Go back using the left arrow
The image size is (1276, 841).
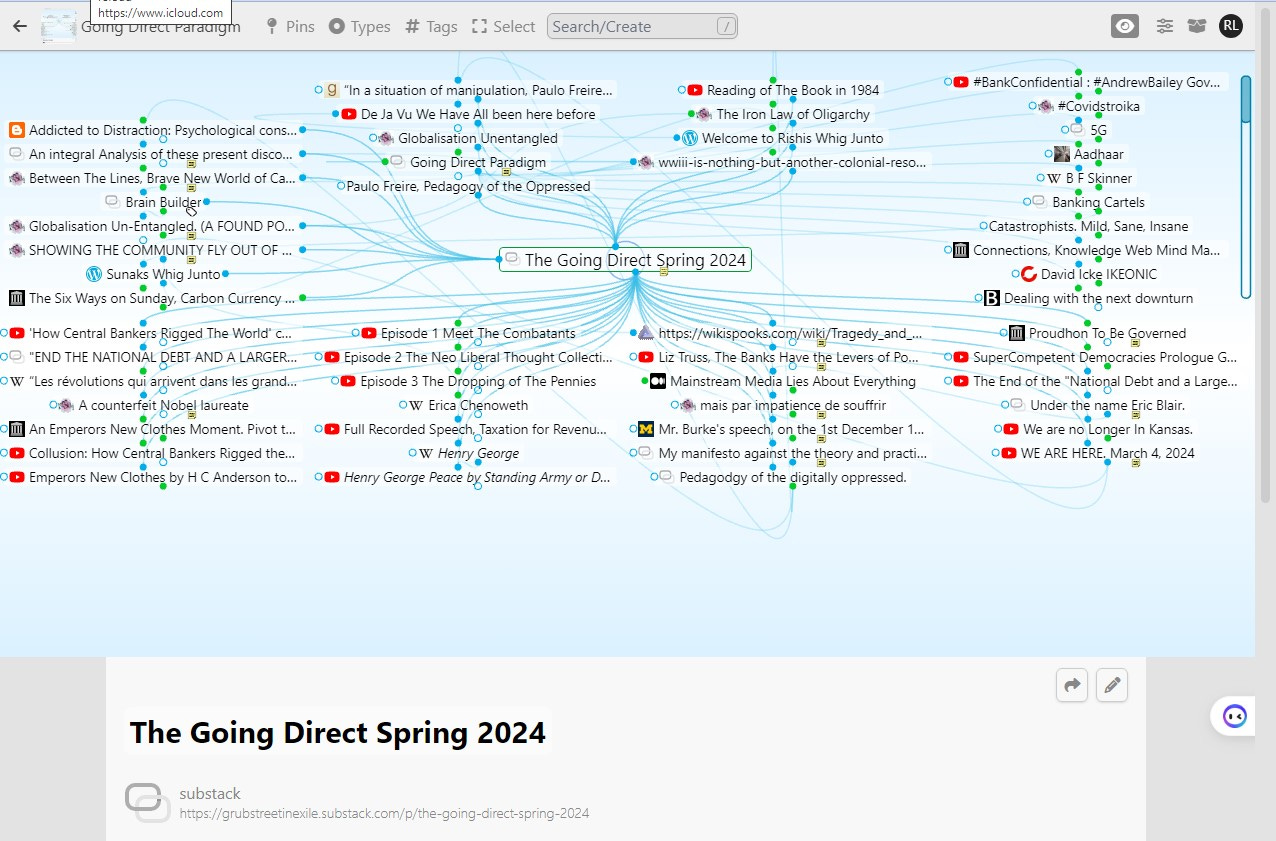[19, 26]
